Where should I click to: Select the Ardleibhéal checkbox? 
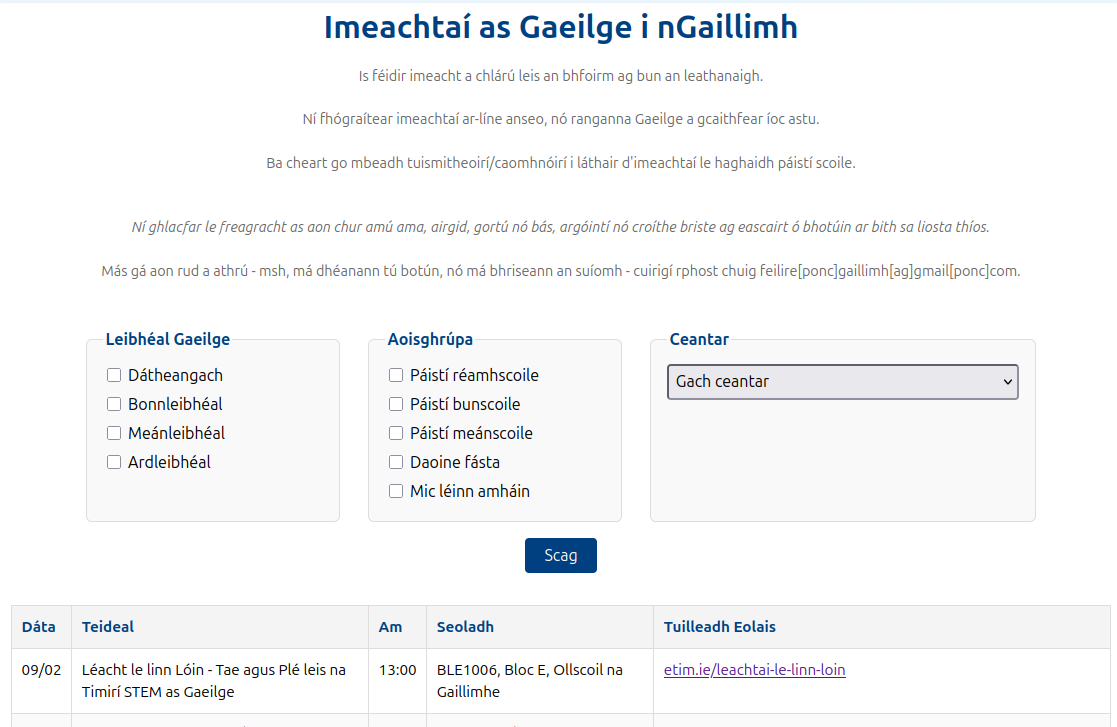114,462
